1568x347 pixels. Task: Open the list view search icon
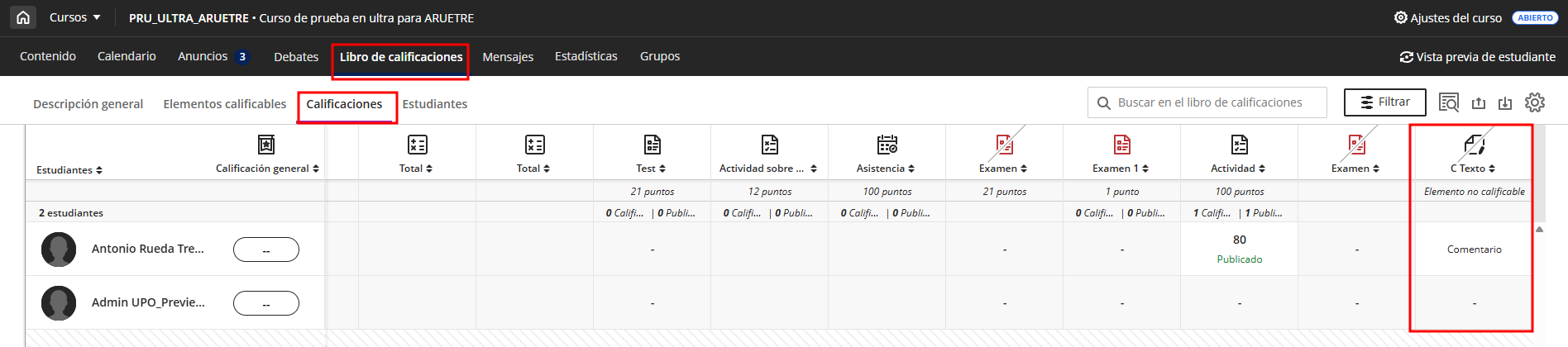(1449, 102)
